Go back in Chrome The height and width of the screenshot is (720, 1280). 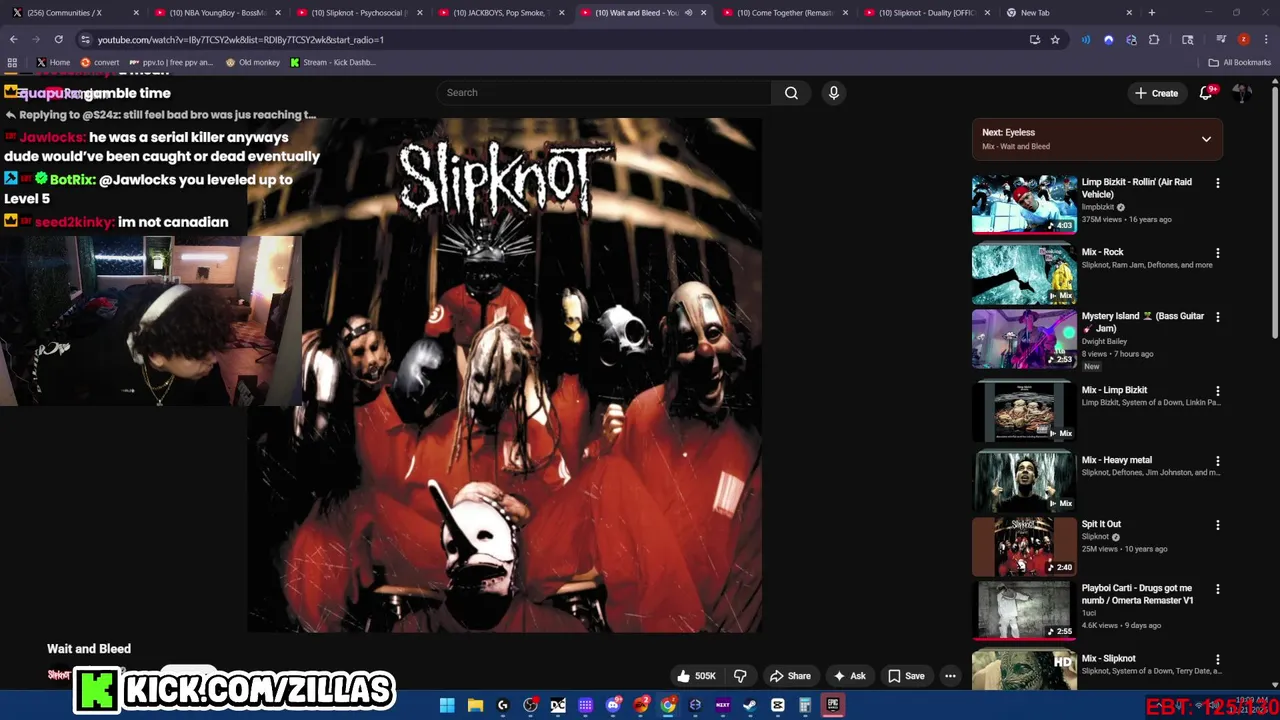[13, 39]
